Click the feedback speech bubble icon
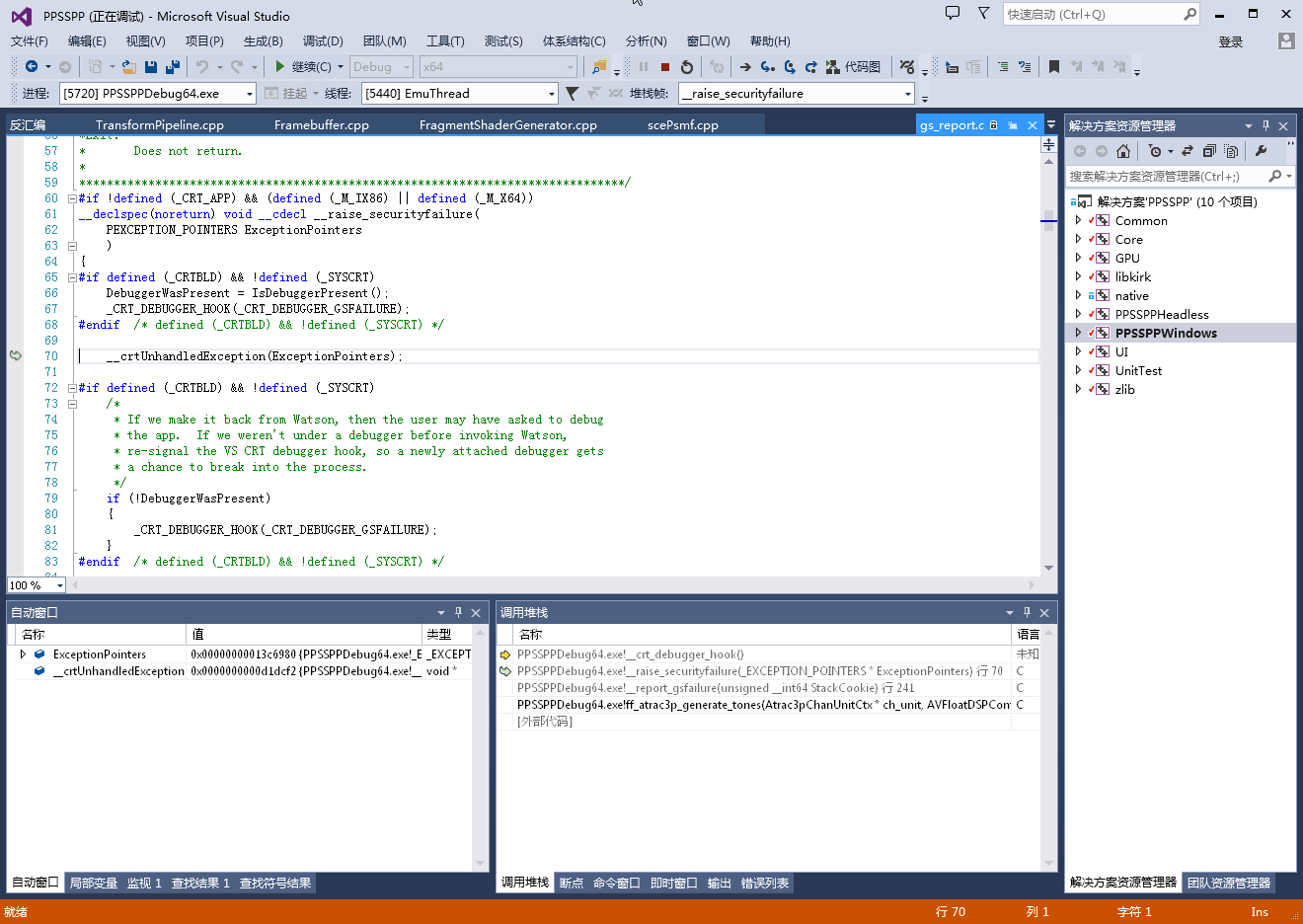 pos(953,13)
